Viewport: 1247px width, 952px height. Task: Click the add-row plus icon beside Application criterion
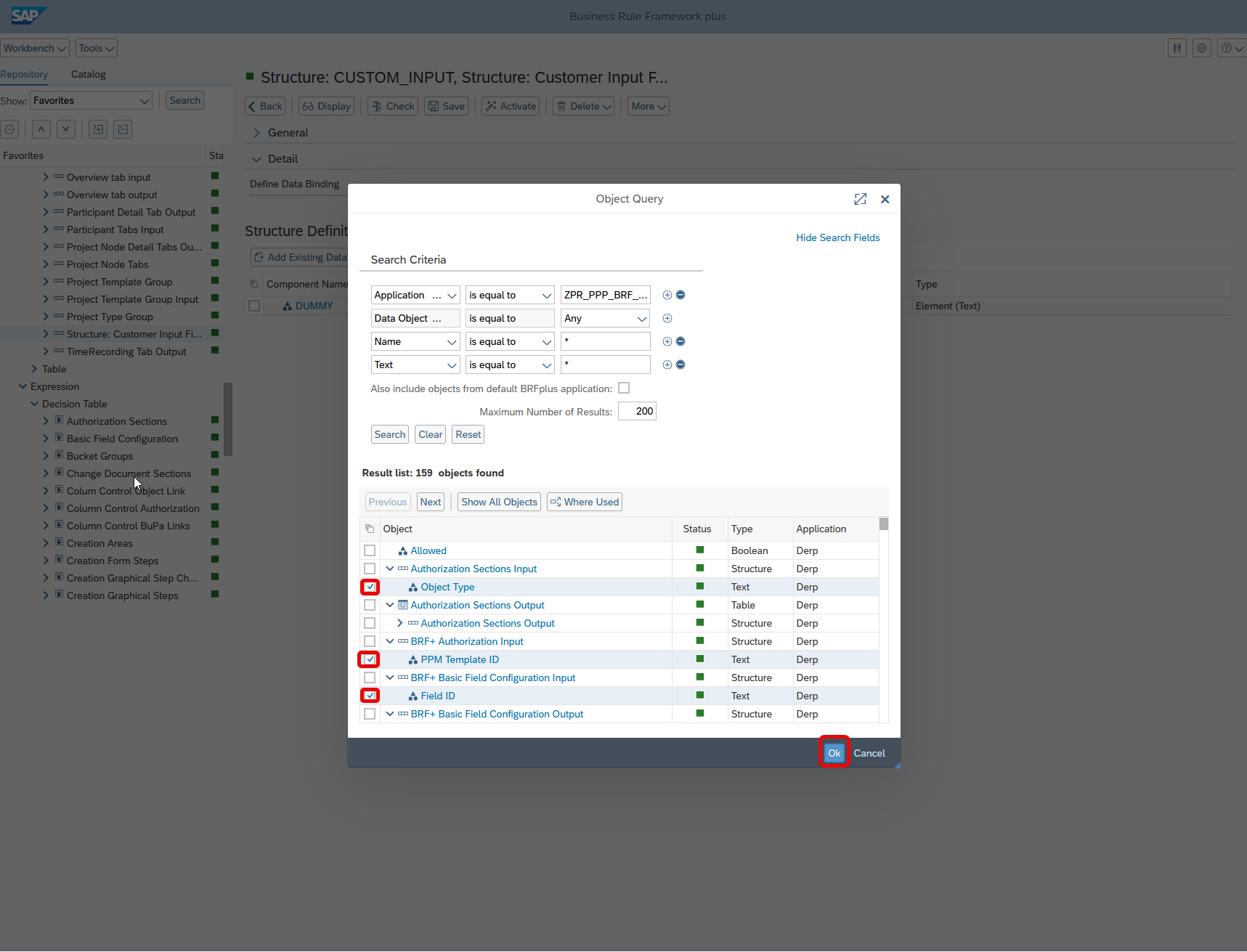tap(667, 295)
